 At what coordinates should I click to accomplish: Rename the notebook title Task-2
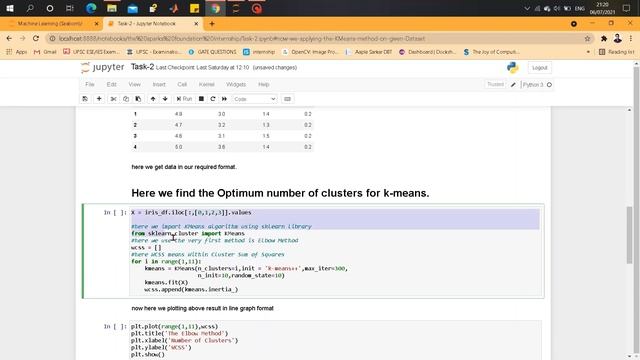(142, 67)
